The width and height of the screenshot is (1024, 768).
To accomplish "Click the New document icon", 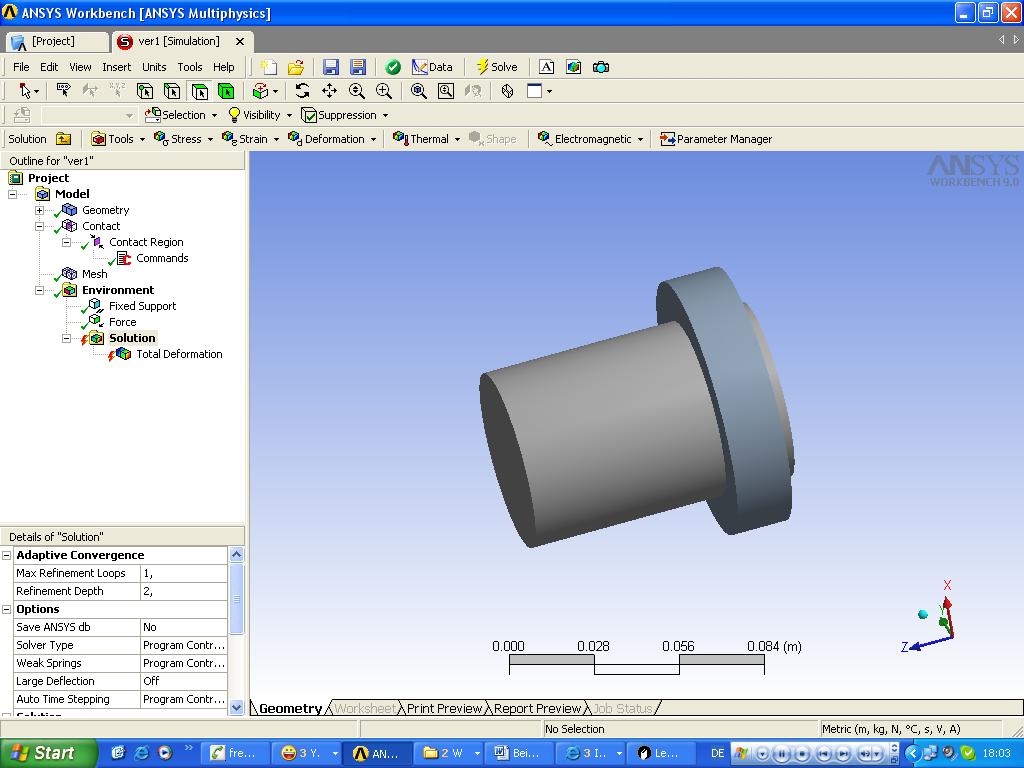I will pyautogui.click(x=268, y=67).
